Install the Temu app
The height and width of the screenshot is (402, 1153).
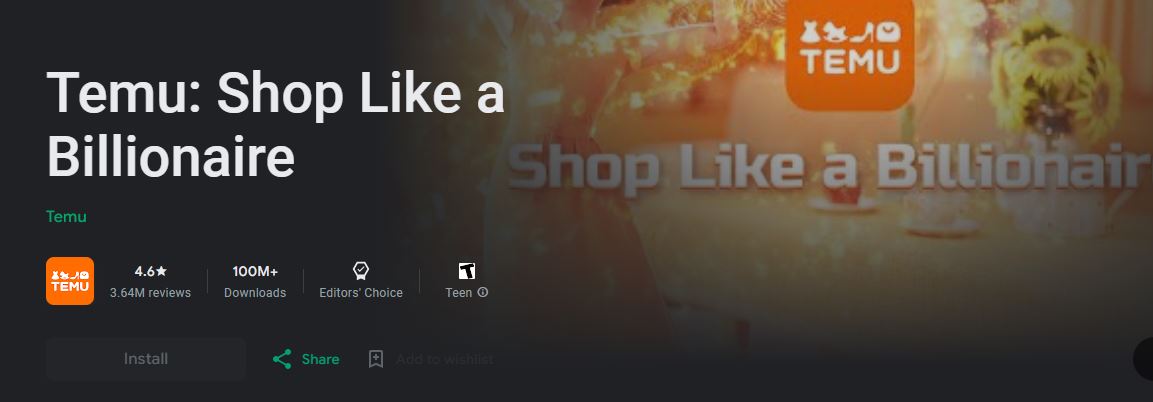pos(146,359)
